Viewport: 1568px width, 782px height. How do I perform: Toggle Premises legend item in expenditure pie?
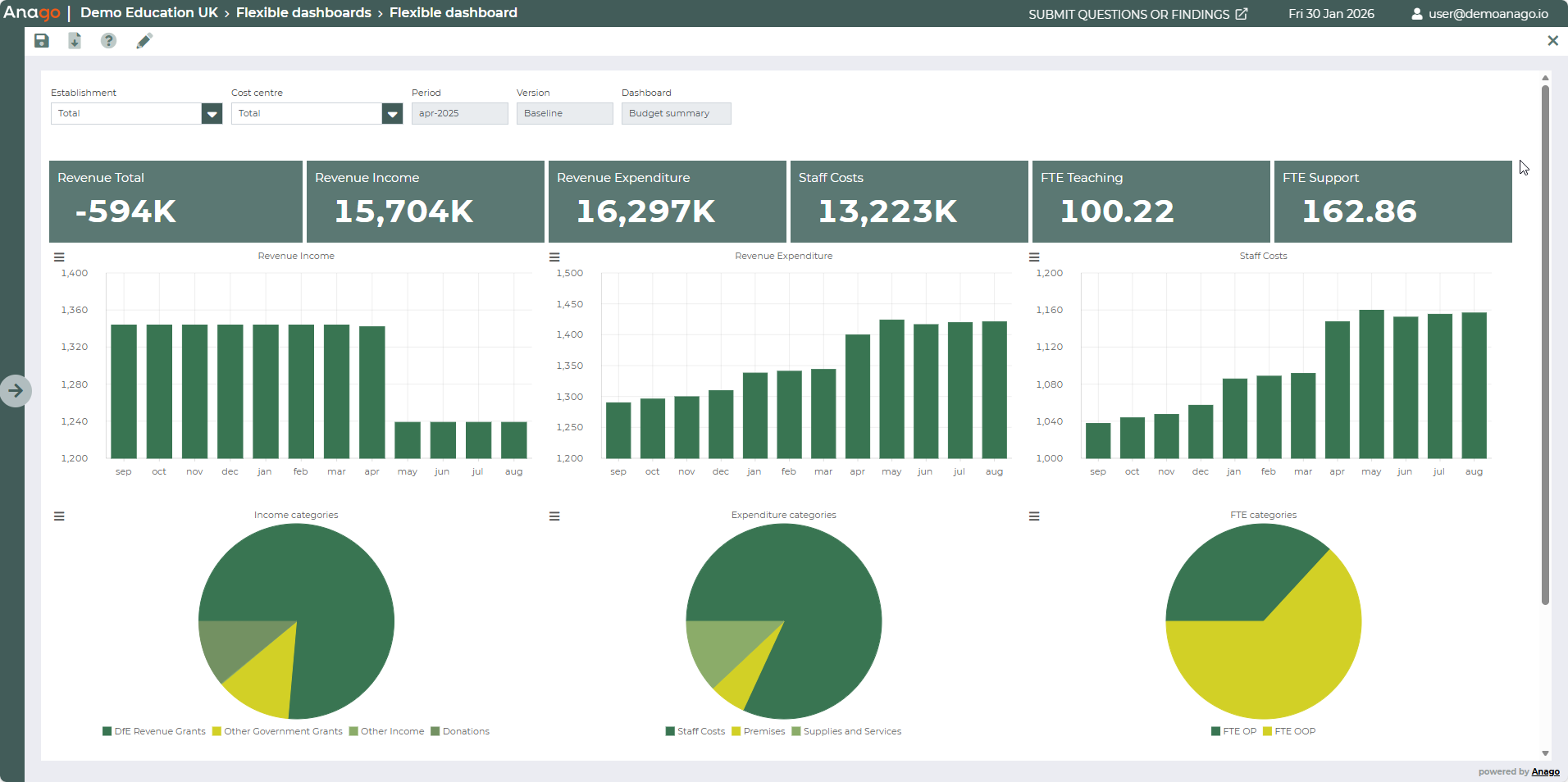(x=763, y=731)
